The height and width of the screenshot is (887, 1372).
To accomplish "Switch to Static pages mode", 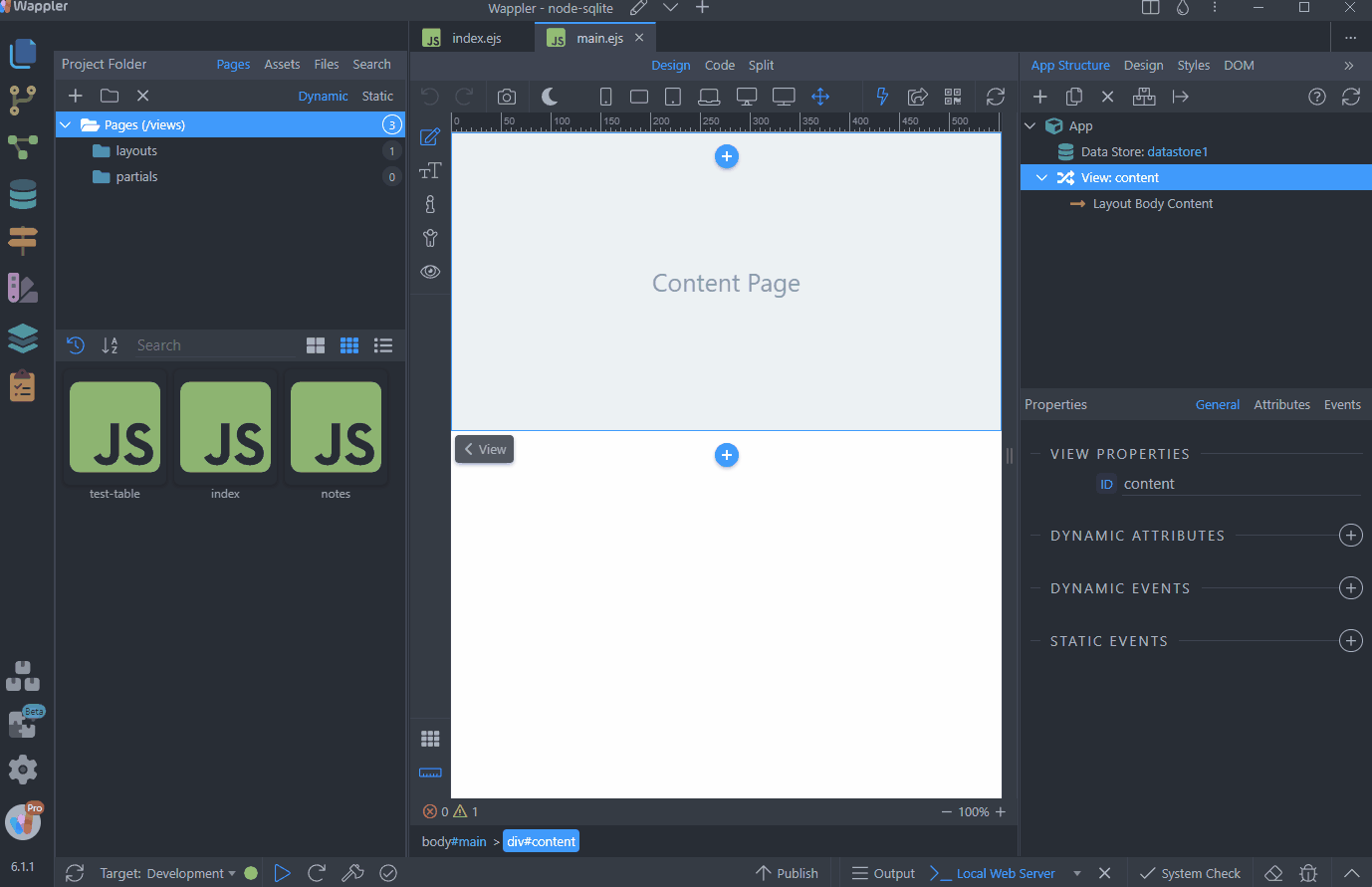I will 377,97.
